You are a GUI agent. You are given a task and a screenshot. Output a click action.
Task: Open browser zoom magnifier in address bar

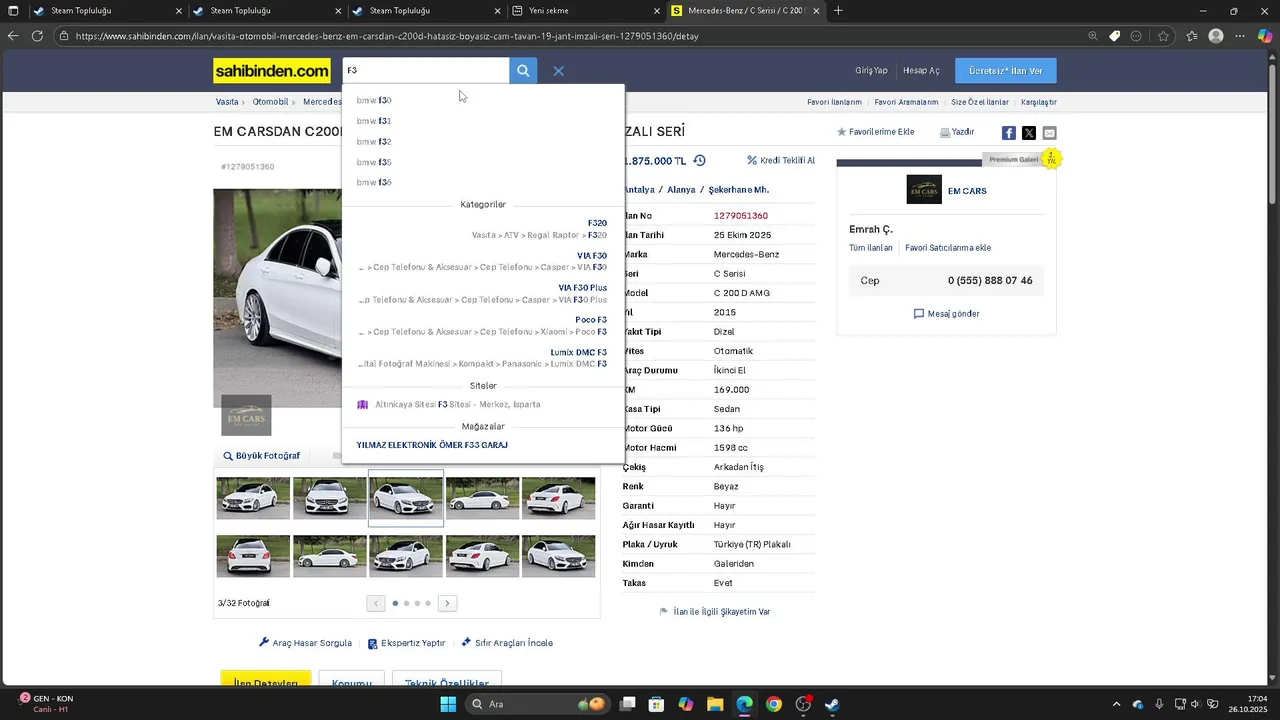(1093, 36)
